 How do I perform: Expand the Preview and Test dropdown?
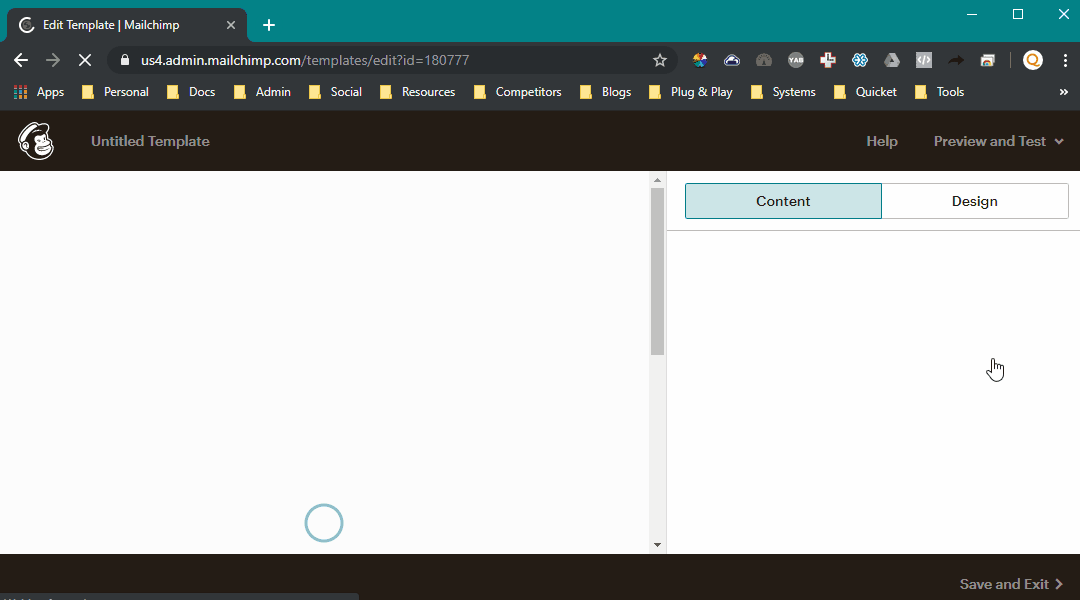(x=999, y=141)
